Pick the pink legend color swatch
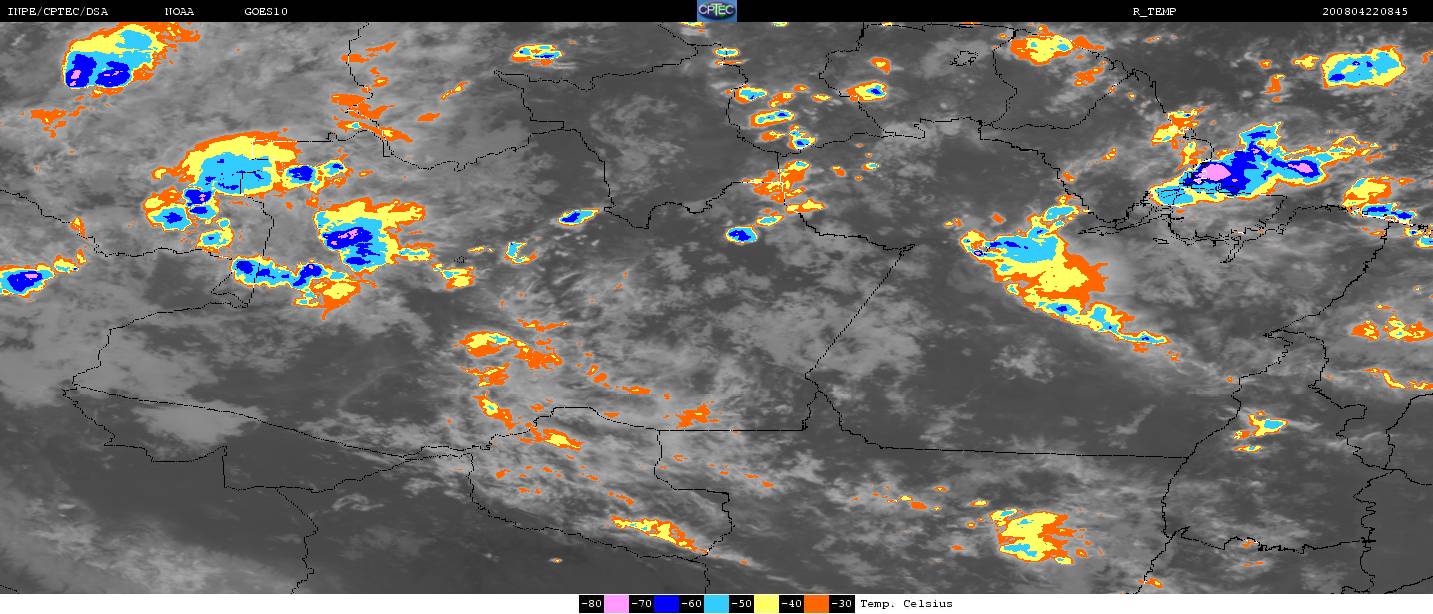 click(x=616, y=604)
